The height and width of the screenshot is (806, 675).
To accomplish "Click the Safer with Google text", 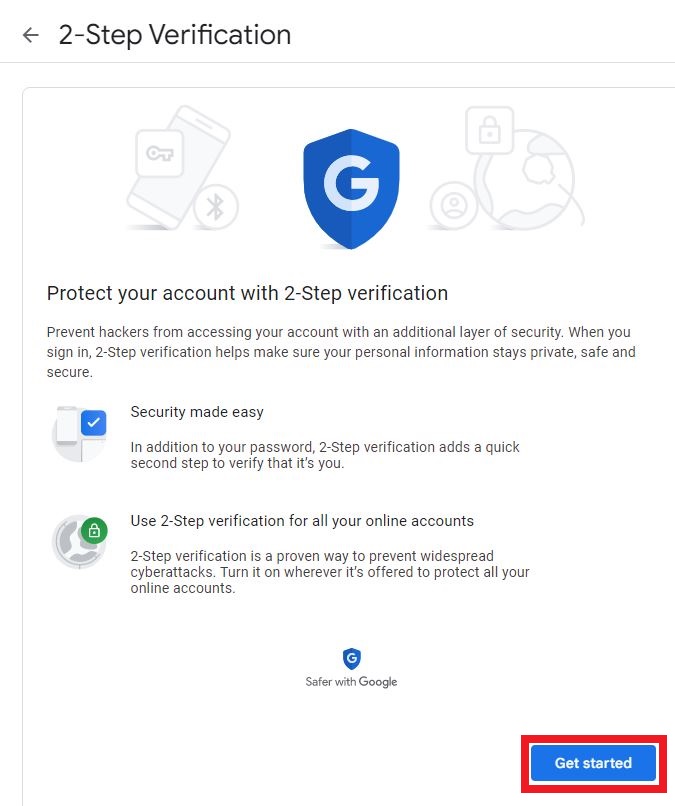I will pos(351,682).
